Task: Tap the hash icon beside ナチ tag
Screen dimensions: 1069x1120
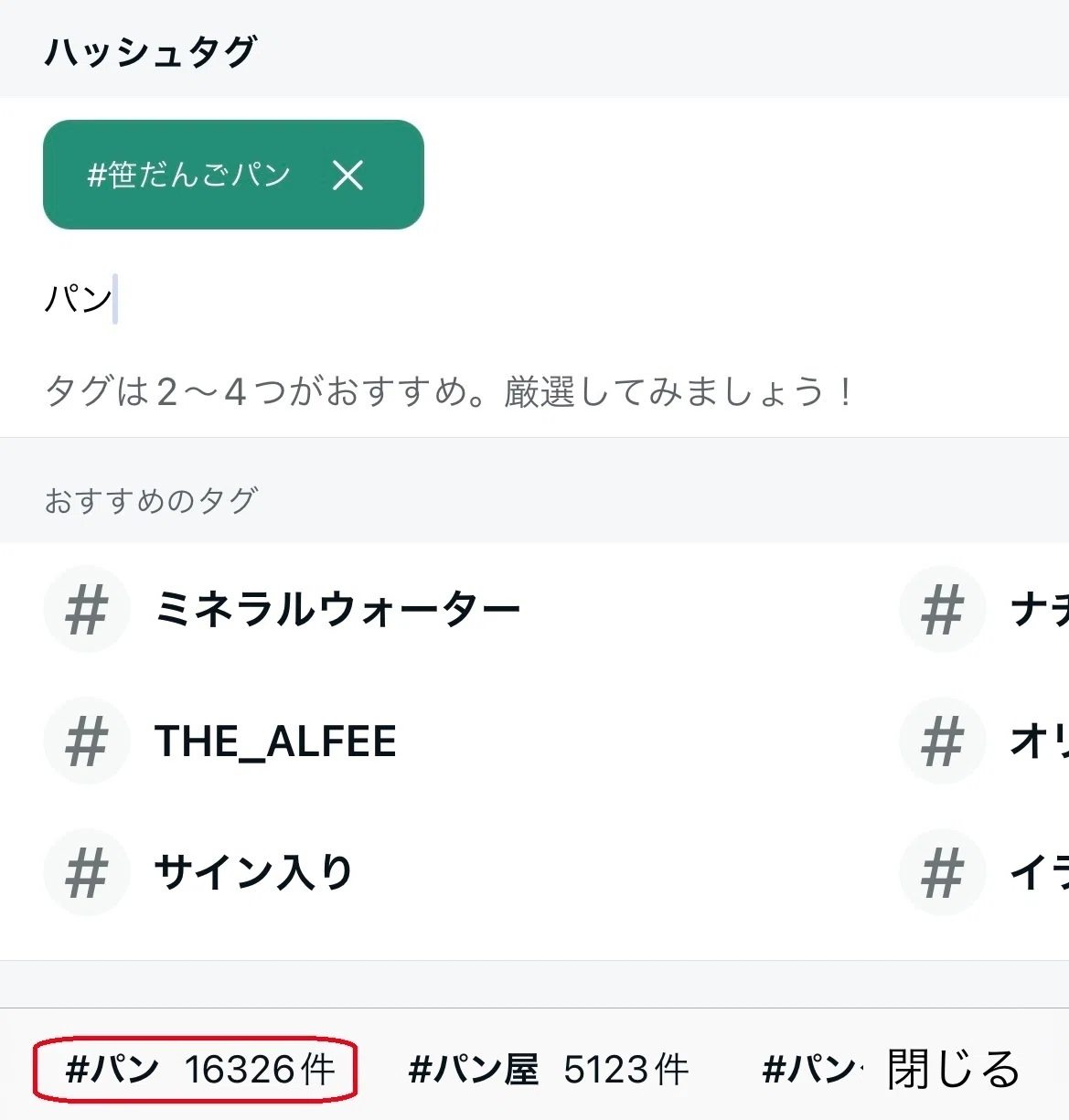Action: click(x=942, y=609)
